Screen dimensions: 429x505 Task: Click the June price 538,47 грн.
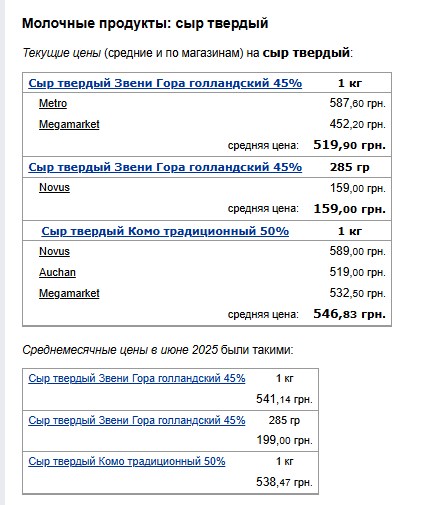284,482
